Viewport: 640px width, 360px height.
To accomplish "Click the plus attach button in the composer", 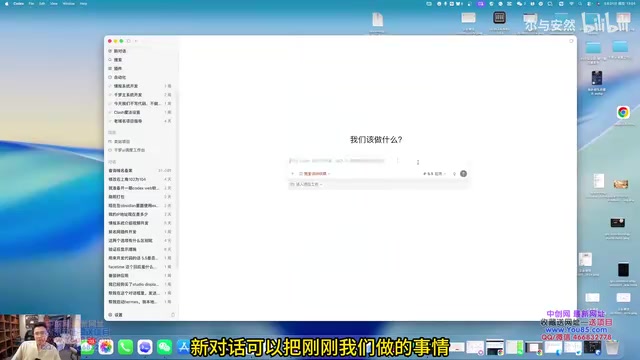I will pyautogui.click(x=292, y=174).
